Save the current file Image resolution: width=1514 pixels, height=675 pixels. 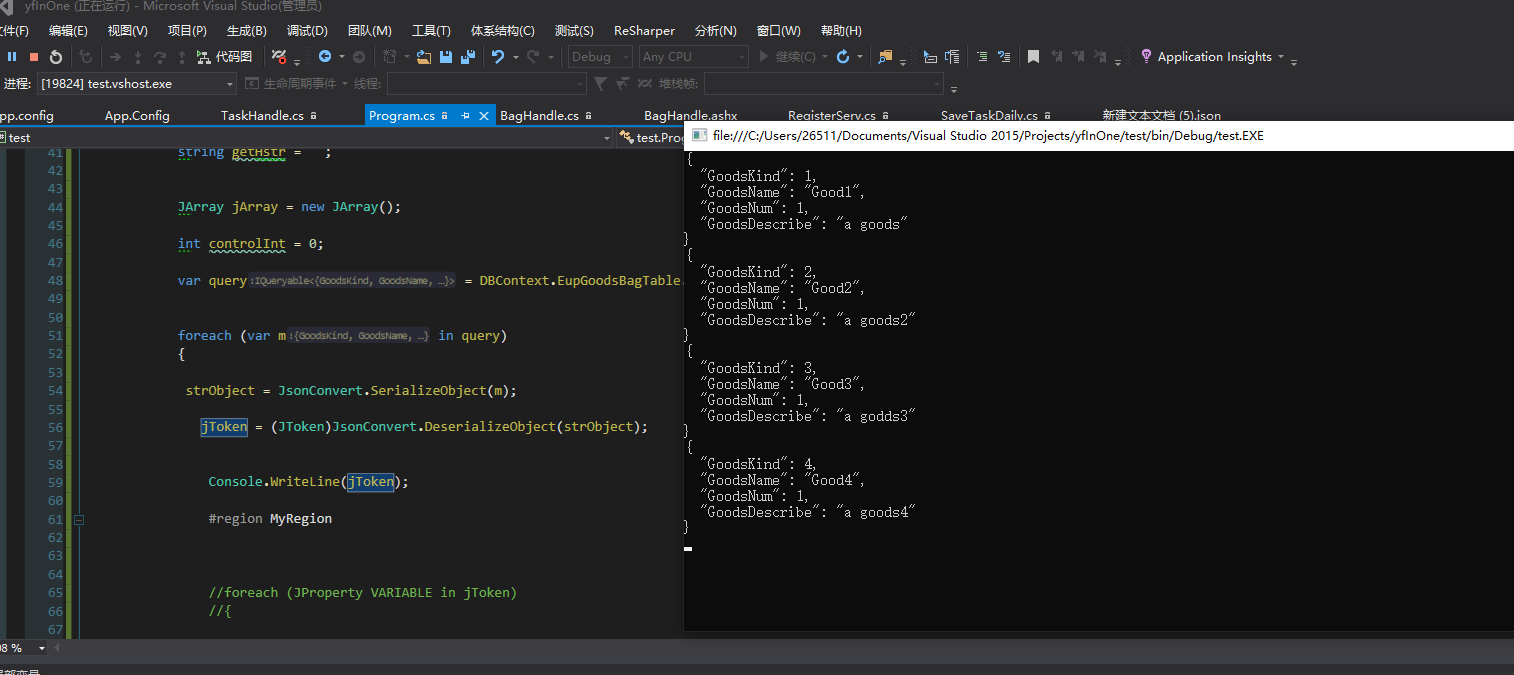coord(446,57)
